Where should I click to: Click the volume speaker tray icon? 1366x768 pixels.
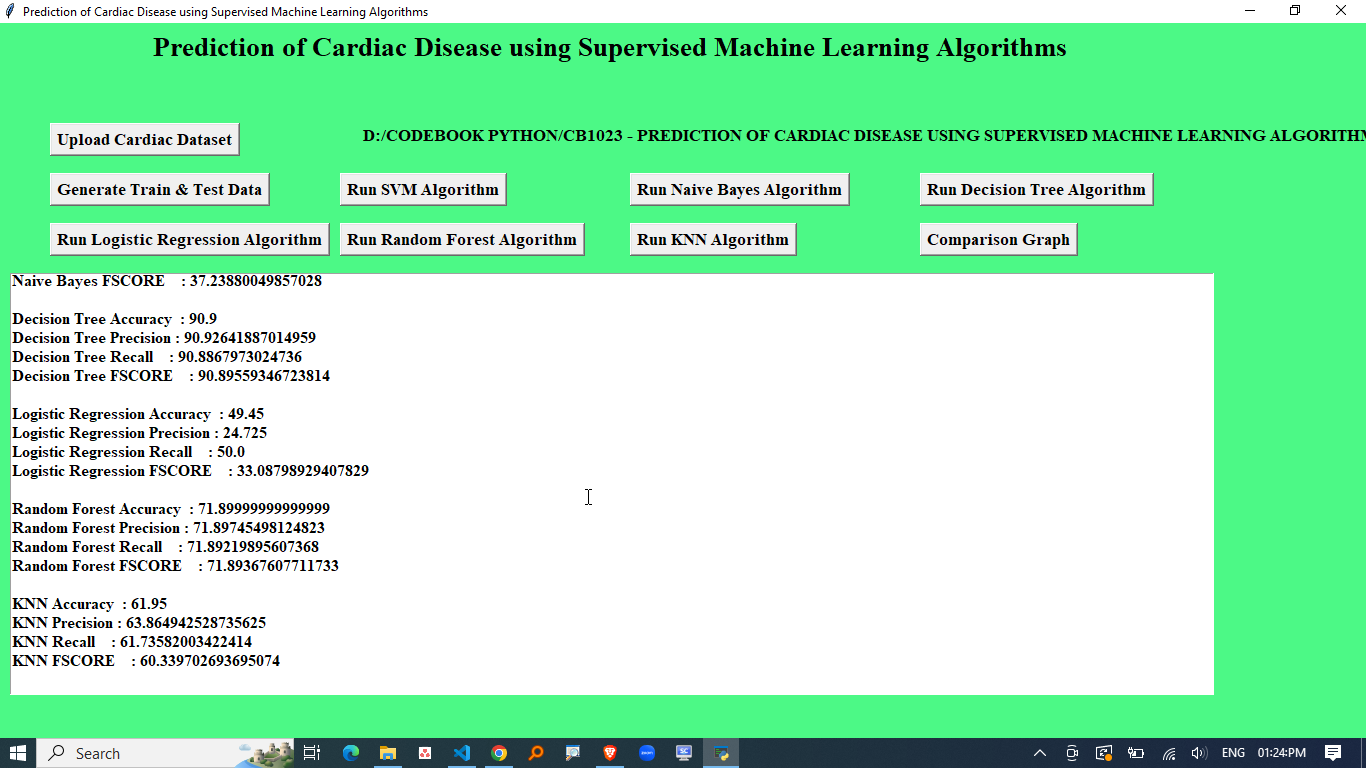[x=1199, y=753]
